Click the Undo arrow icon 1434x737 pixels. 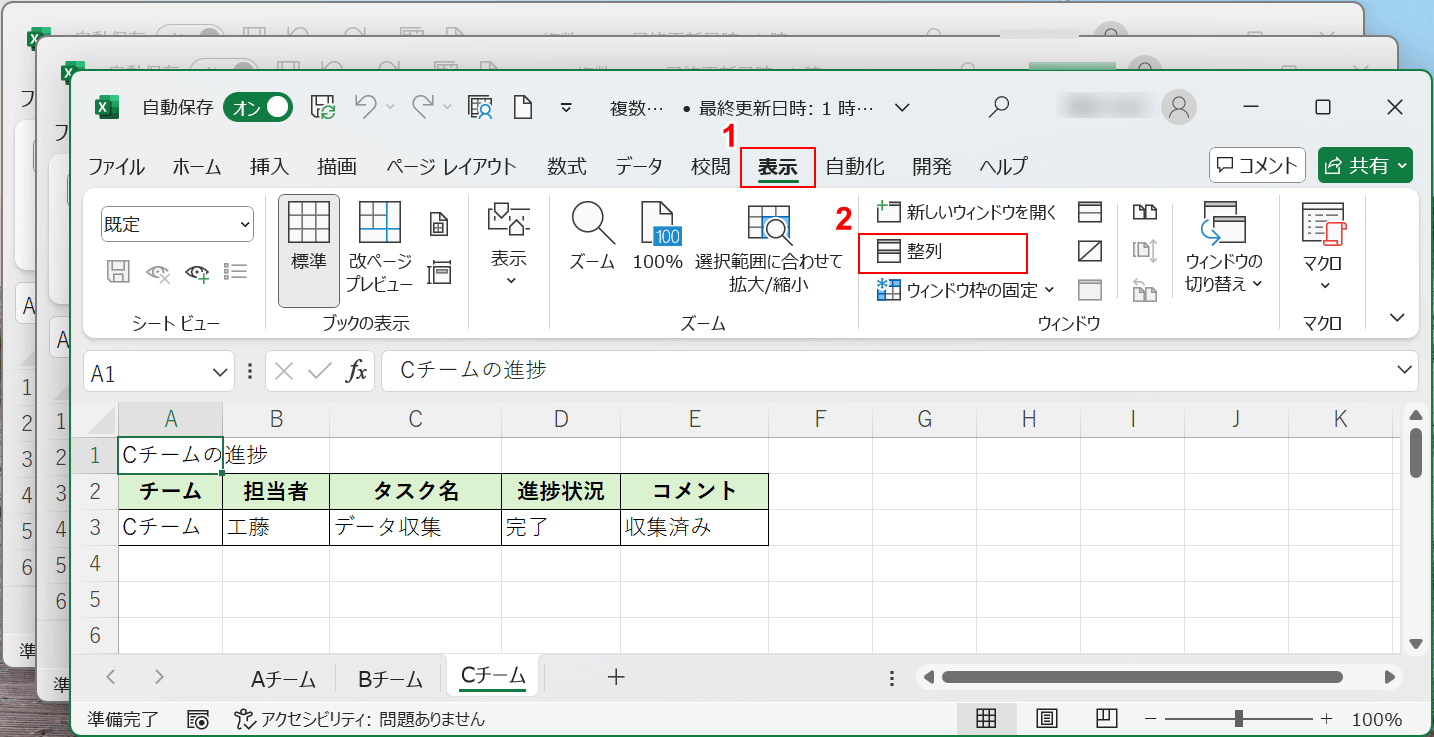pyautogui.click(x=366, y=106)
